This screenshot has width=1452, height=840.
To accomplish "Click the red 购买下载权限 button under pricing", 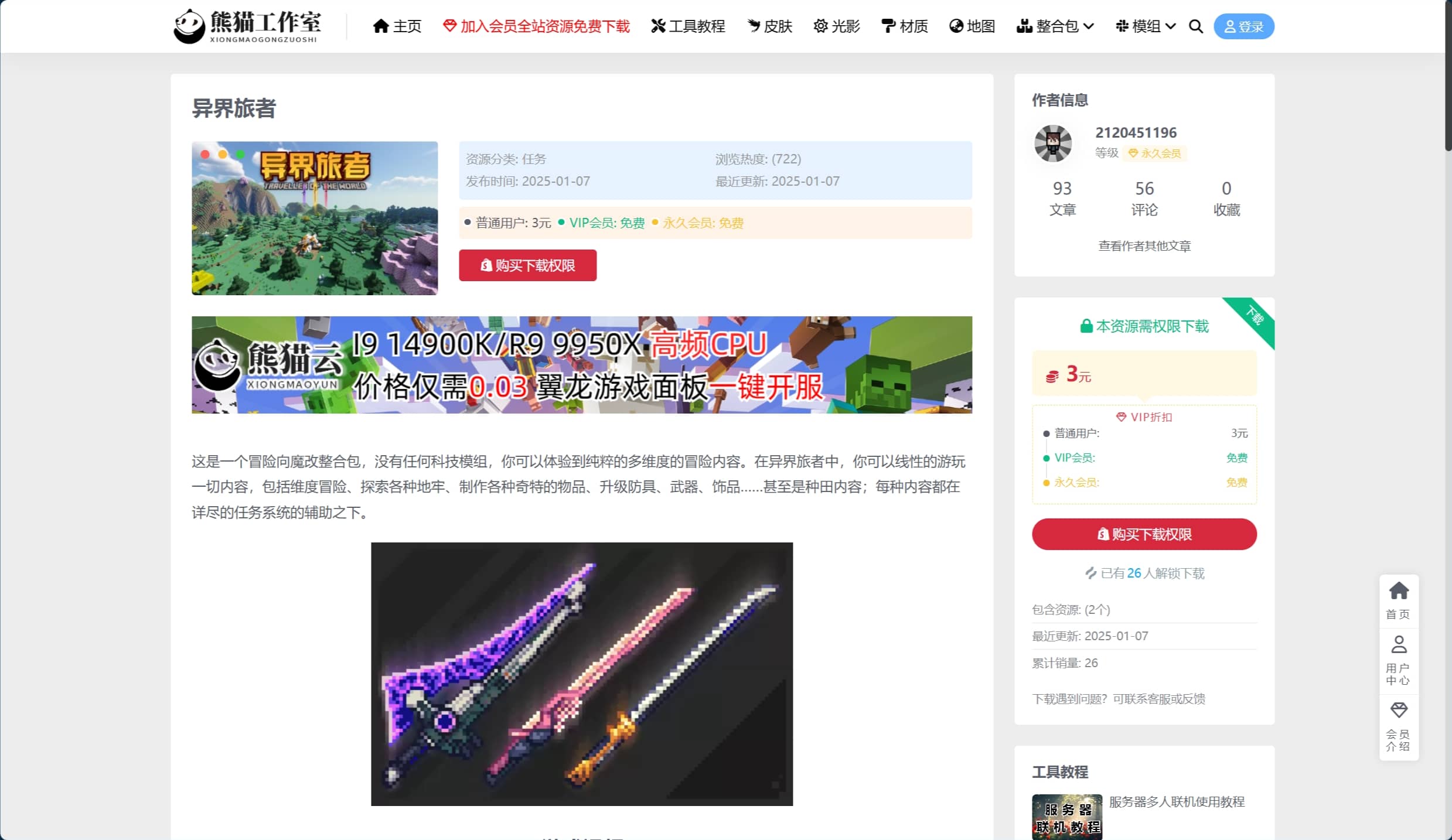I will point(527,265).
